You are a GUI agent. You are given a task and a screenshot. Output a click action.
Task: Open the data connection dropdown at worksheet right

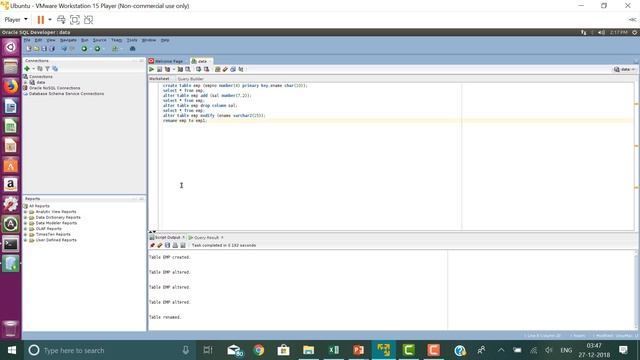(624, 69)
